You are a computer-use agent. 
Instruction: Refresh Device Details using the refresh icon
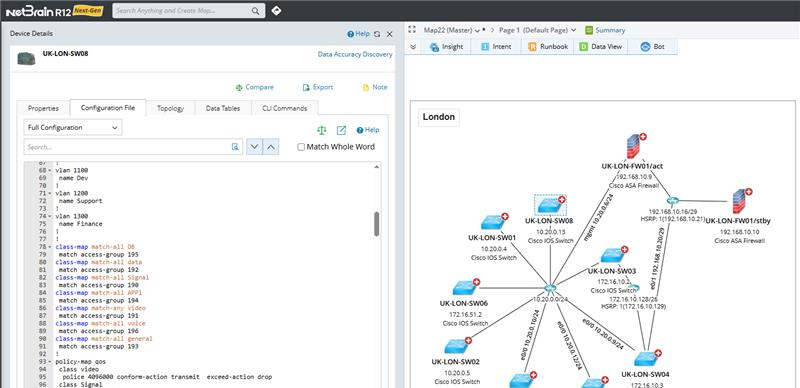point(377,34)
